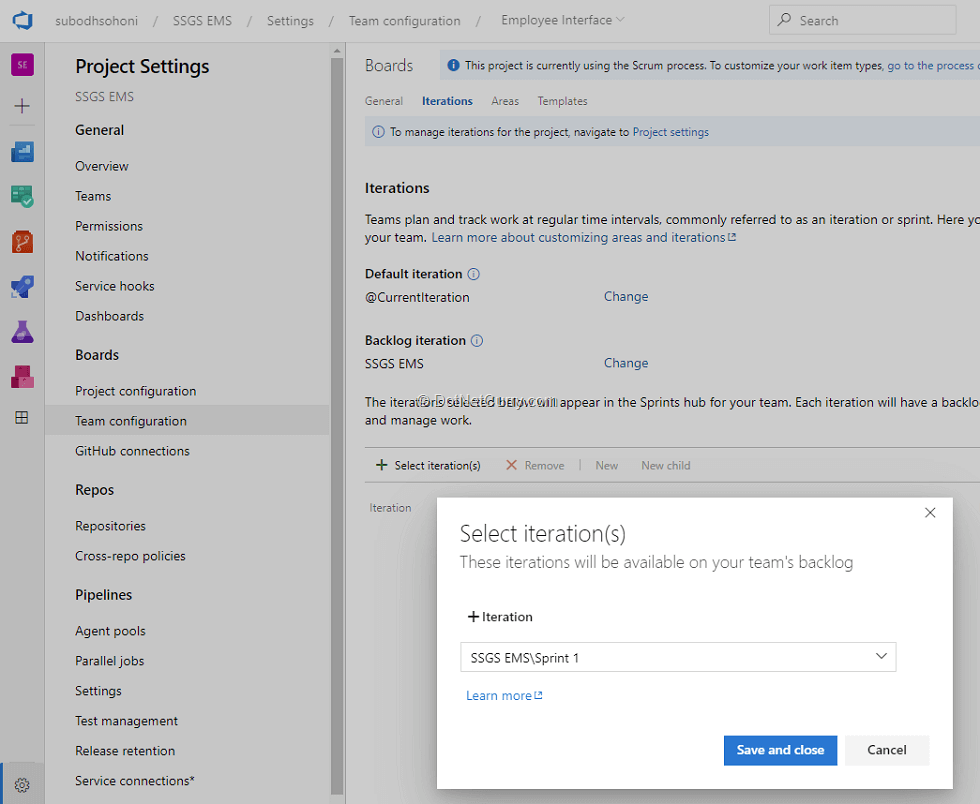Cancel the Select iteration(s) dialog
The width and height of the screenshot is (980, 804).
pos(887,750)
